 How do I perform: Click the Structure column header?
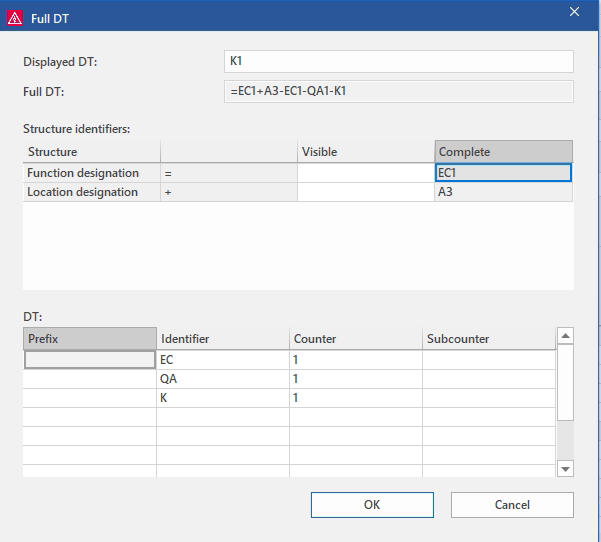pos(91,152)
